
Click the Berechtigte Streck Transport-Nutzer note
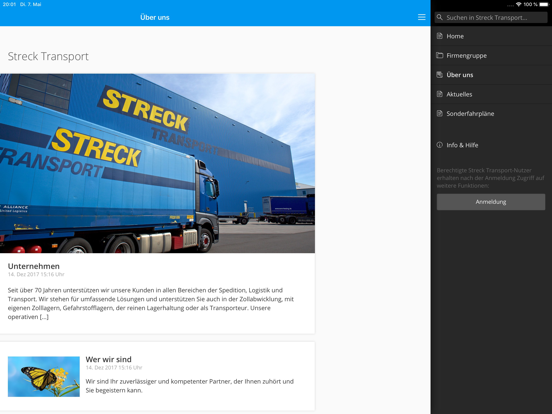[x=490, y=178]
